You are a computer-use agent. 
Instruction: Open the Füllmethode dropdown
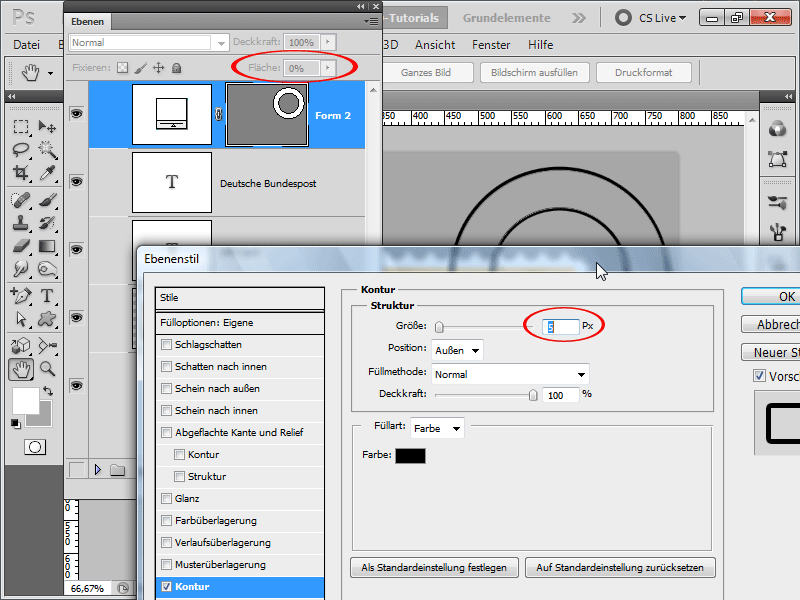click(x=510, y=374)
